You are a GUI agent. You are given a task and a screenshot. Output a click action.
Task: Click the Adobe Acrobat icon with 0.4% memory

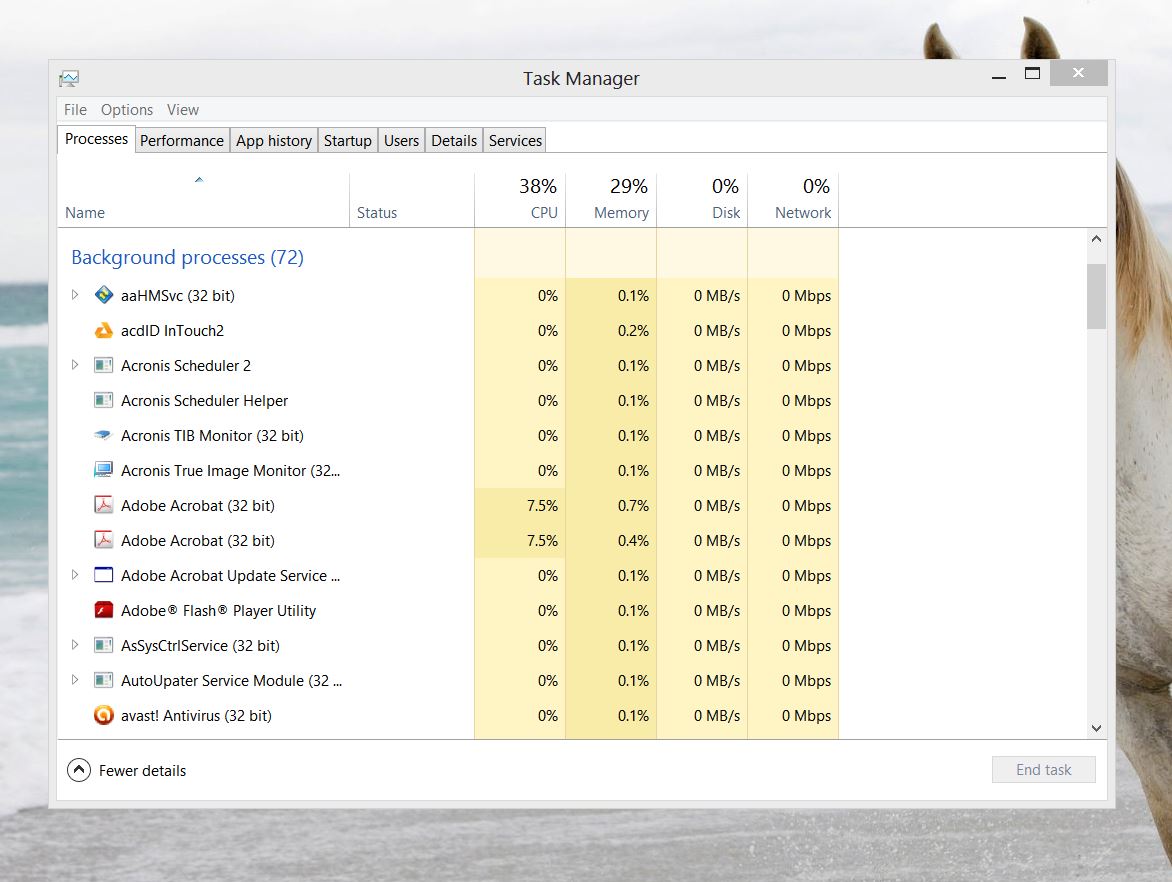(x=104, y=540)
